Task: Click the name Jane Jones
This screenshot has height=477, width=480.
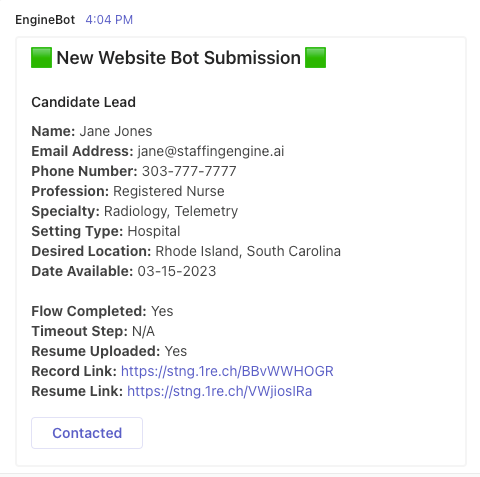Action: [116, 131]
